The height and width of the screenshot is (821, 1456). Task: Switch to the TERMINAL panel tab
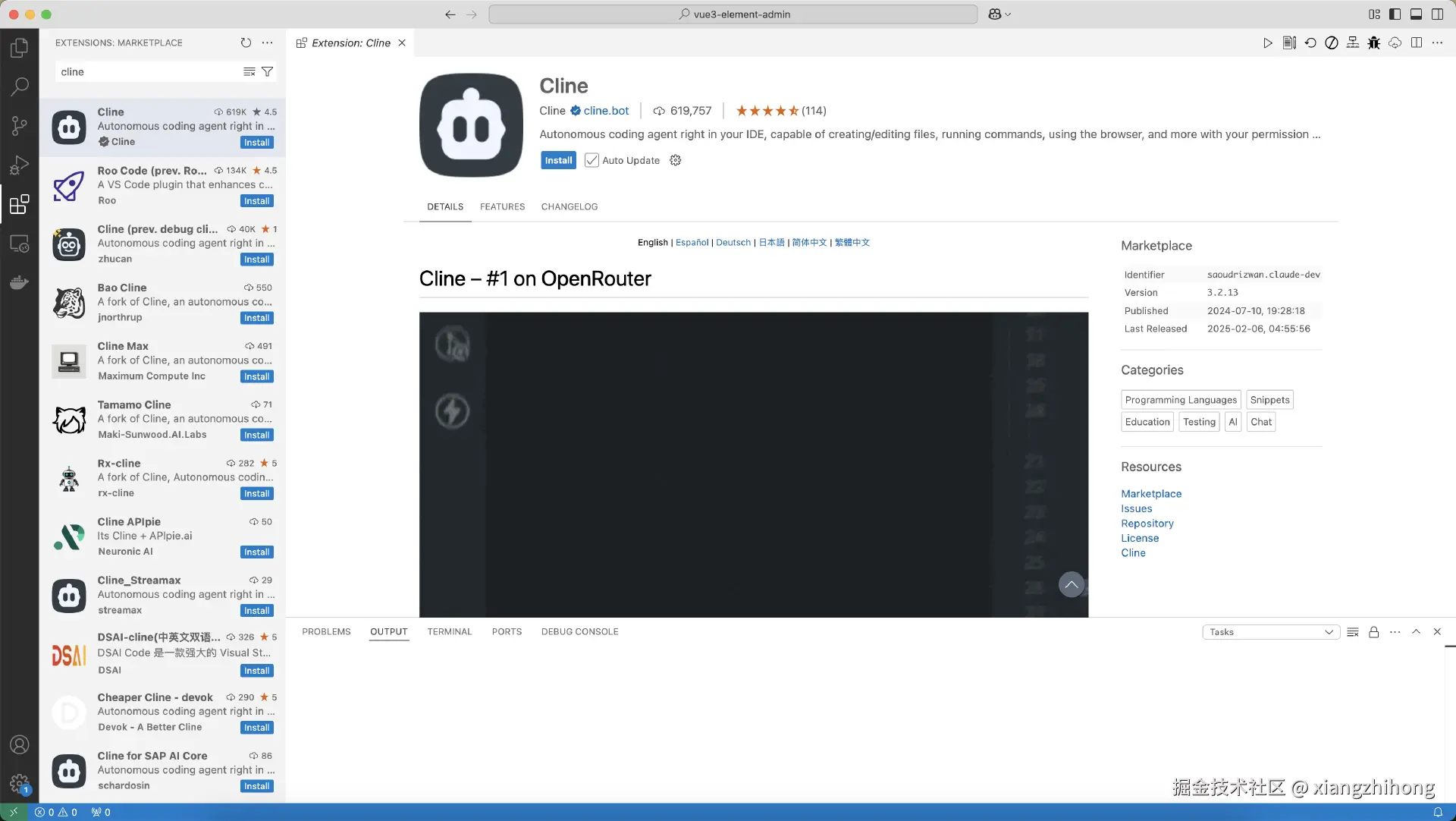449,632
